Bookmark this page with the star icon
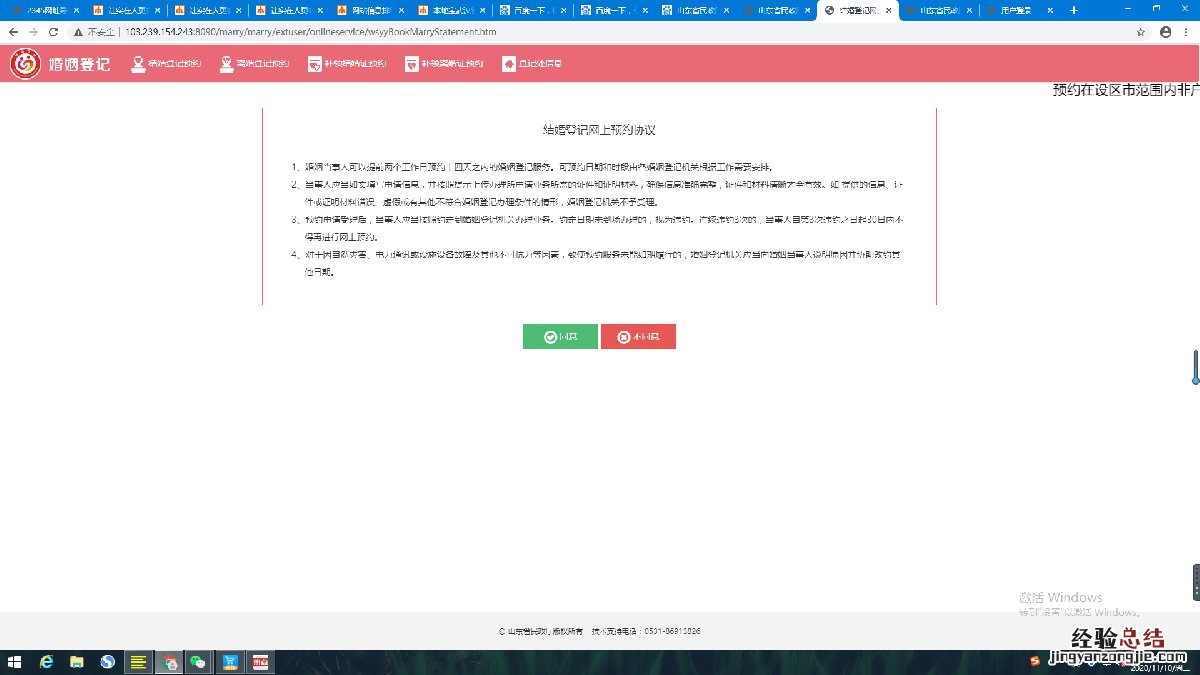This screenshot has width=1200, height=675. pyautogui.click(x=1141, y=32)
